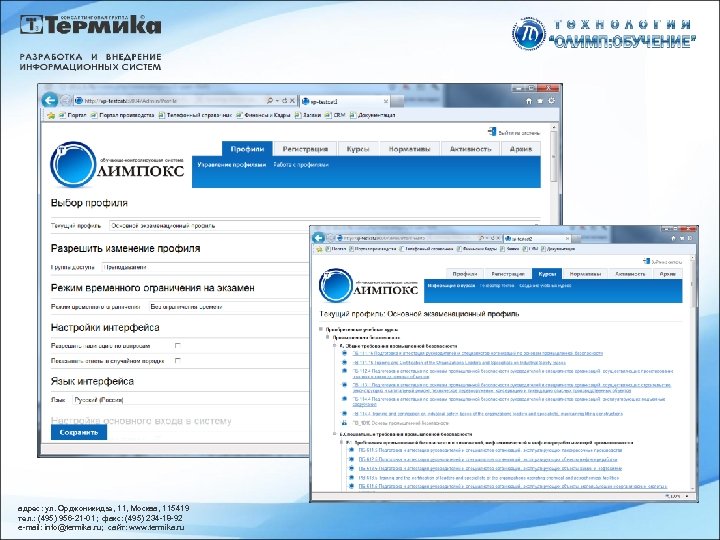Open the 'Портал производства' bookmark in the Profiles window
Screen dimensions: 720x540
coord(123,115)
